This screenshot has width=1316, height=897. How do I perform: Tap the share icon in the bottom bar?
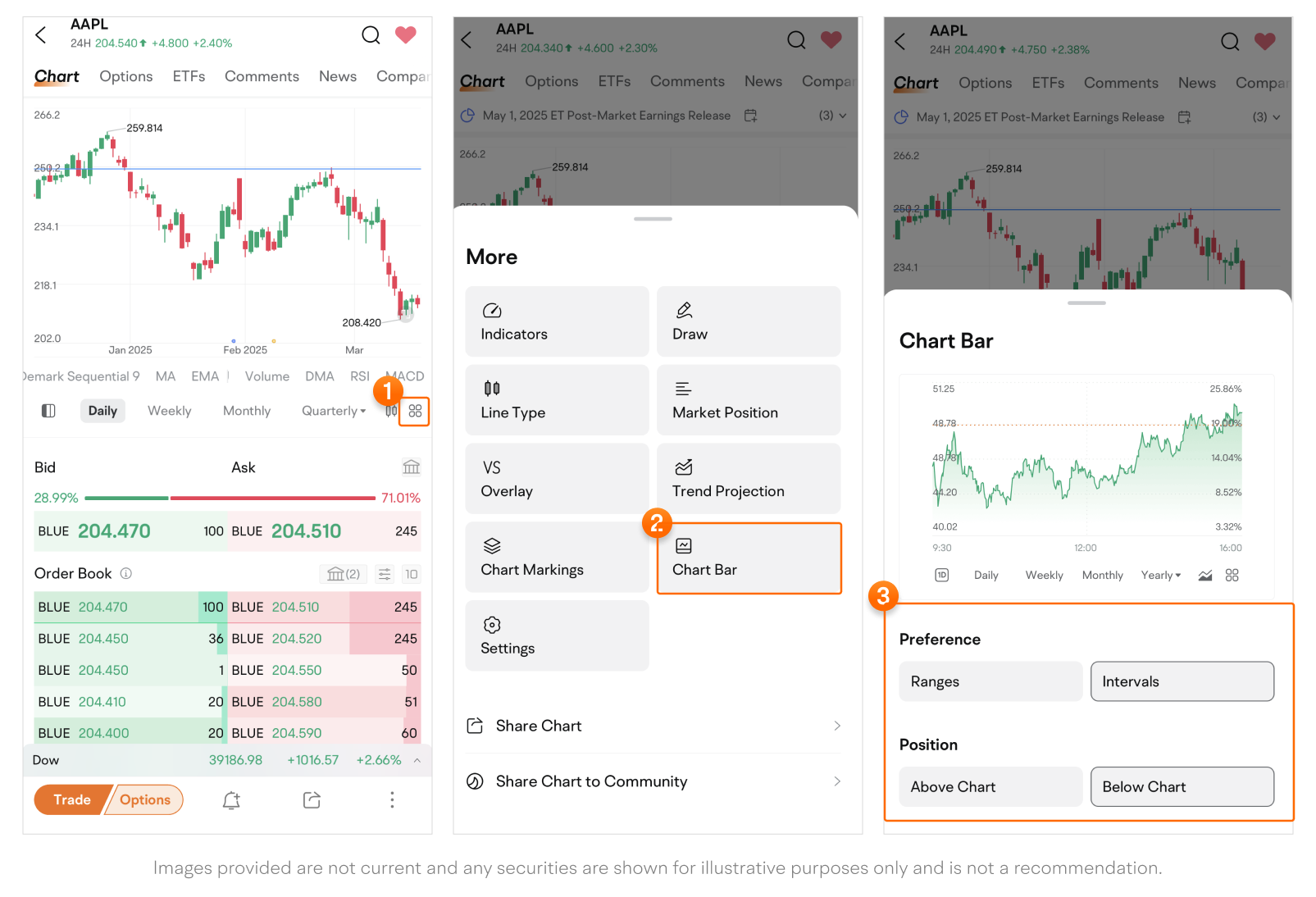(312, 800)
